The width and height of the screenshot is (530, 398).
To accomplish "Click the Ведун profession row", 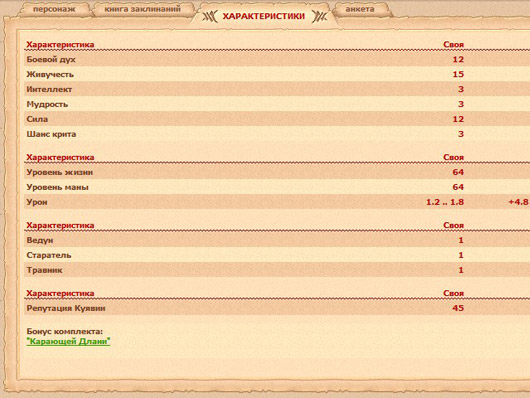I will click(x=277, y=240).
